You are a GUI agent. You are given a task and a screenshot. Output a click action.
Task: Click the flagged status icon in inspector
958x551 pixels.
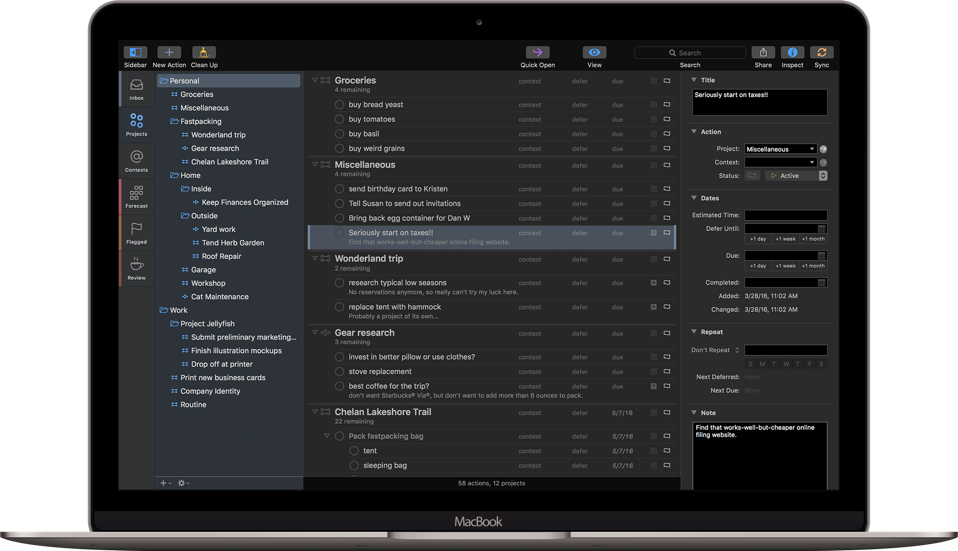point(752,176)
